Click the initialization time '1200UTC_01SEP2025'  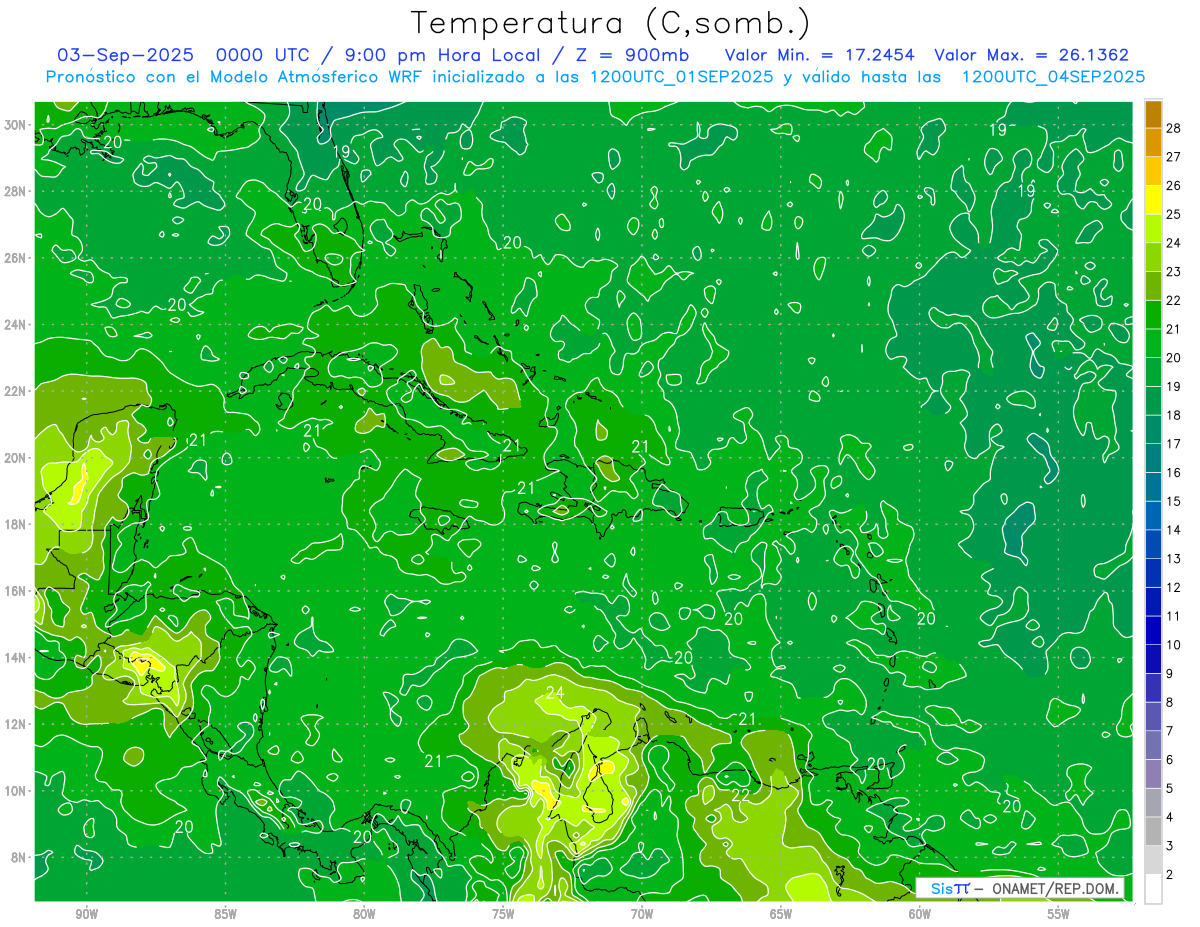click(x=683, y=77)
